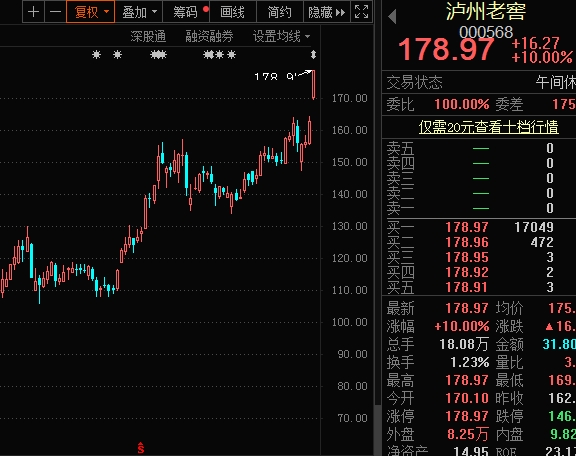Click the red S marker at chart bottom

coord(141,448)
